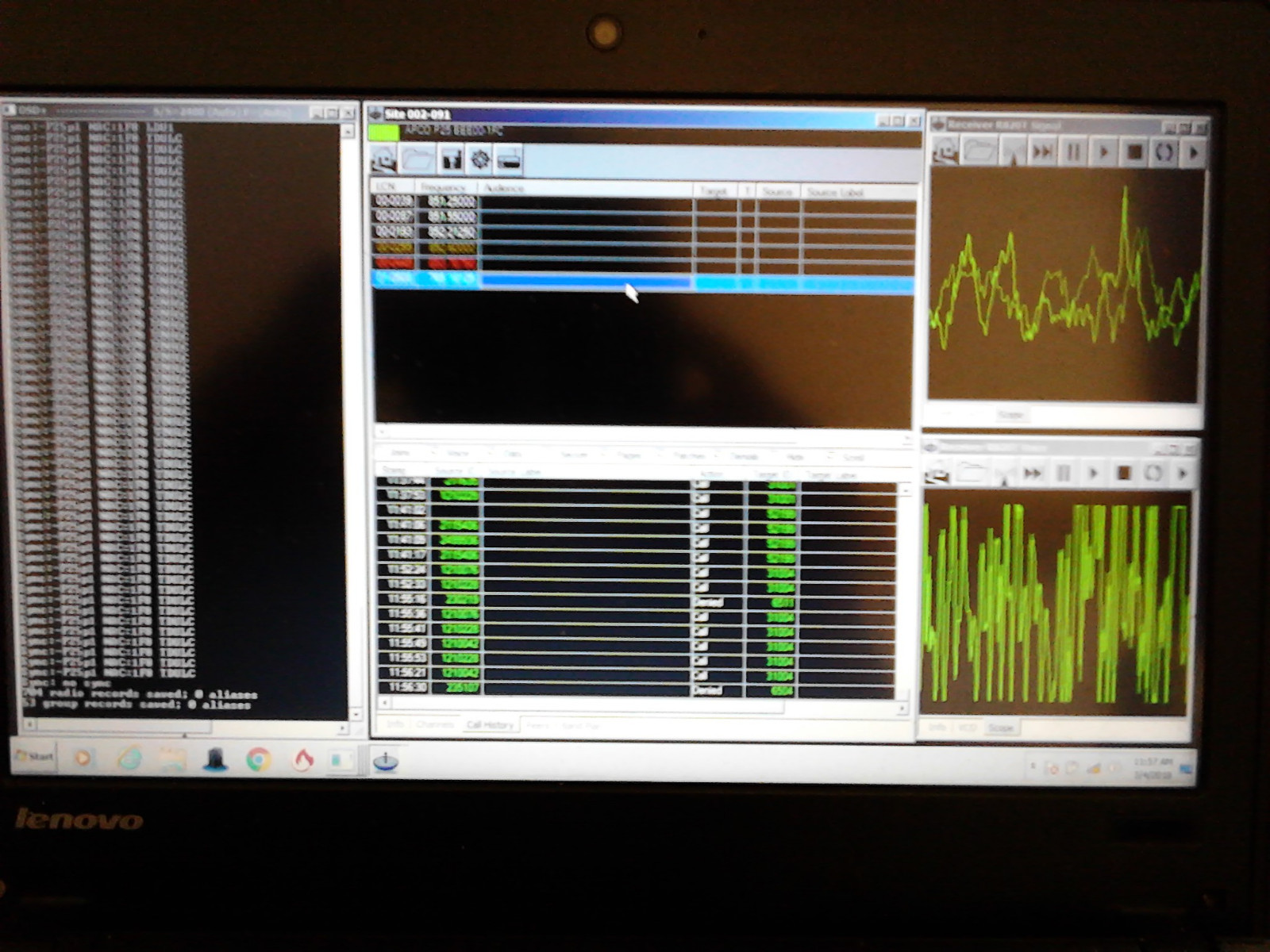Switch to the Channels tab
The image size is (1270, 952).
[x=436, y=724]
